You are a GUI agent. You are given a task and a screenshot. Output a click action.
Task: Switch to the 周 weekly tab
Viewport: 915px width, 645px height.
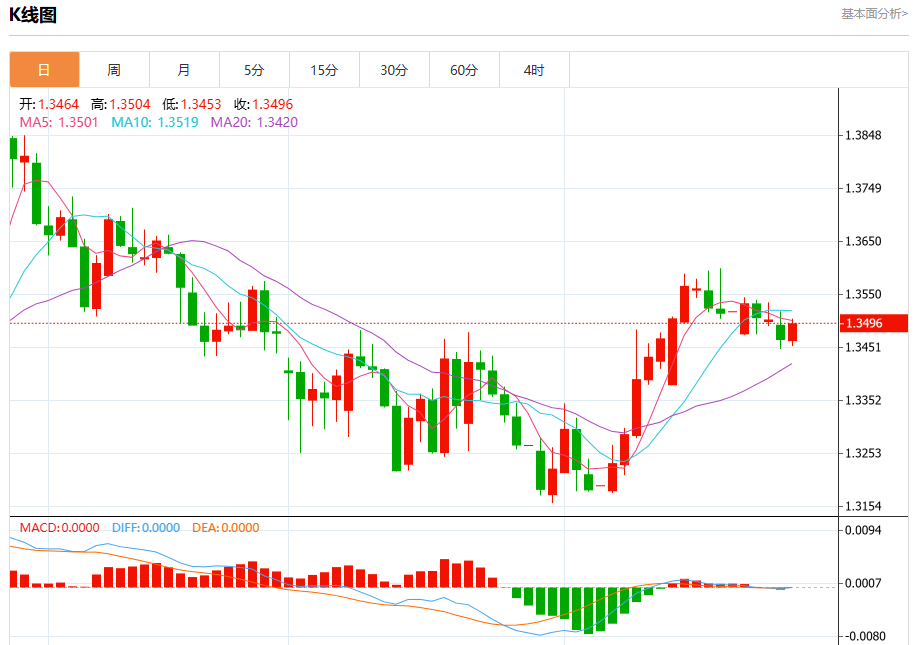114,70
